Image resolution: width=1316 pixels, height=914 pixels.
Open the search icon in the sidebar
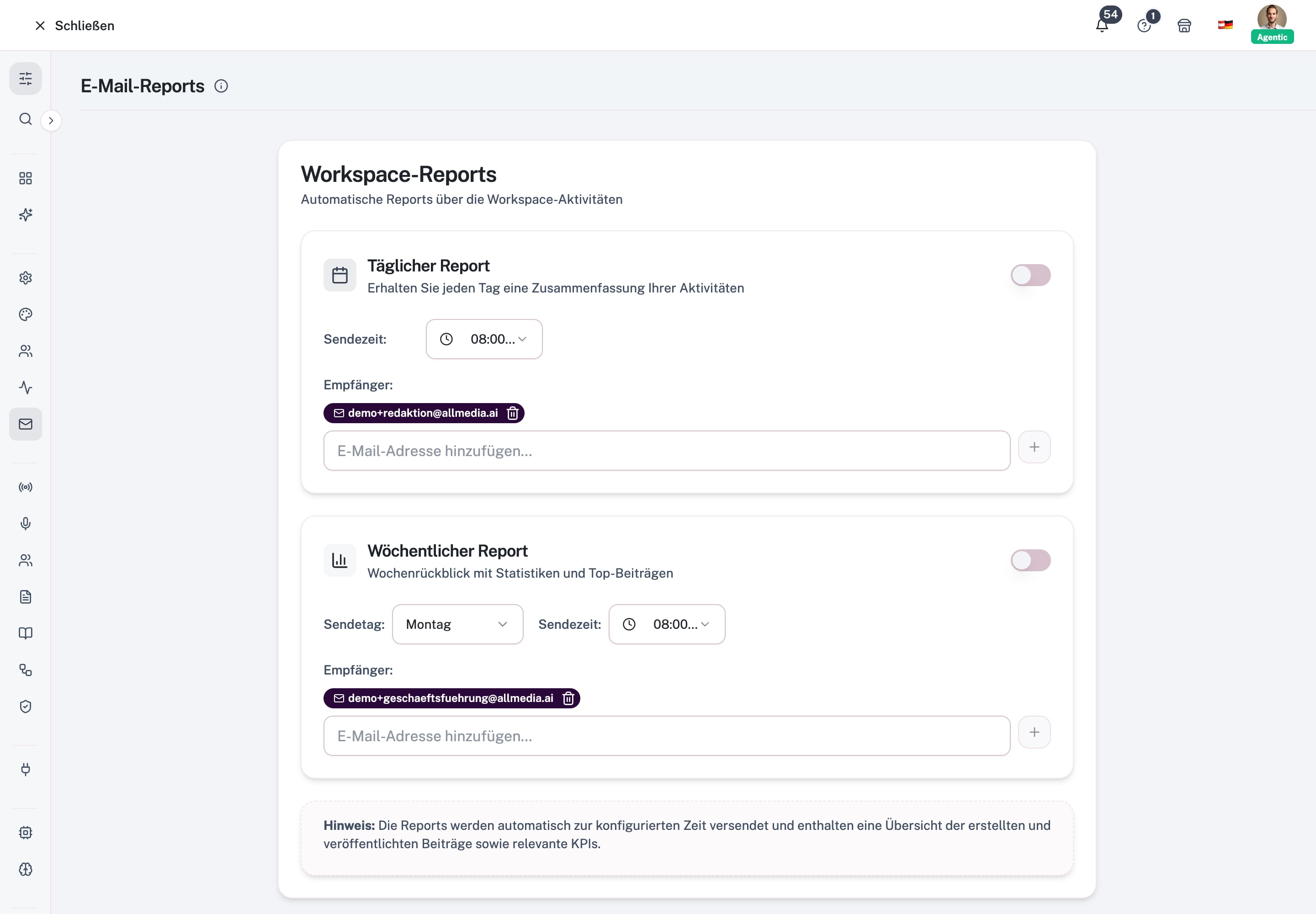[26, 119]
